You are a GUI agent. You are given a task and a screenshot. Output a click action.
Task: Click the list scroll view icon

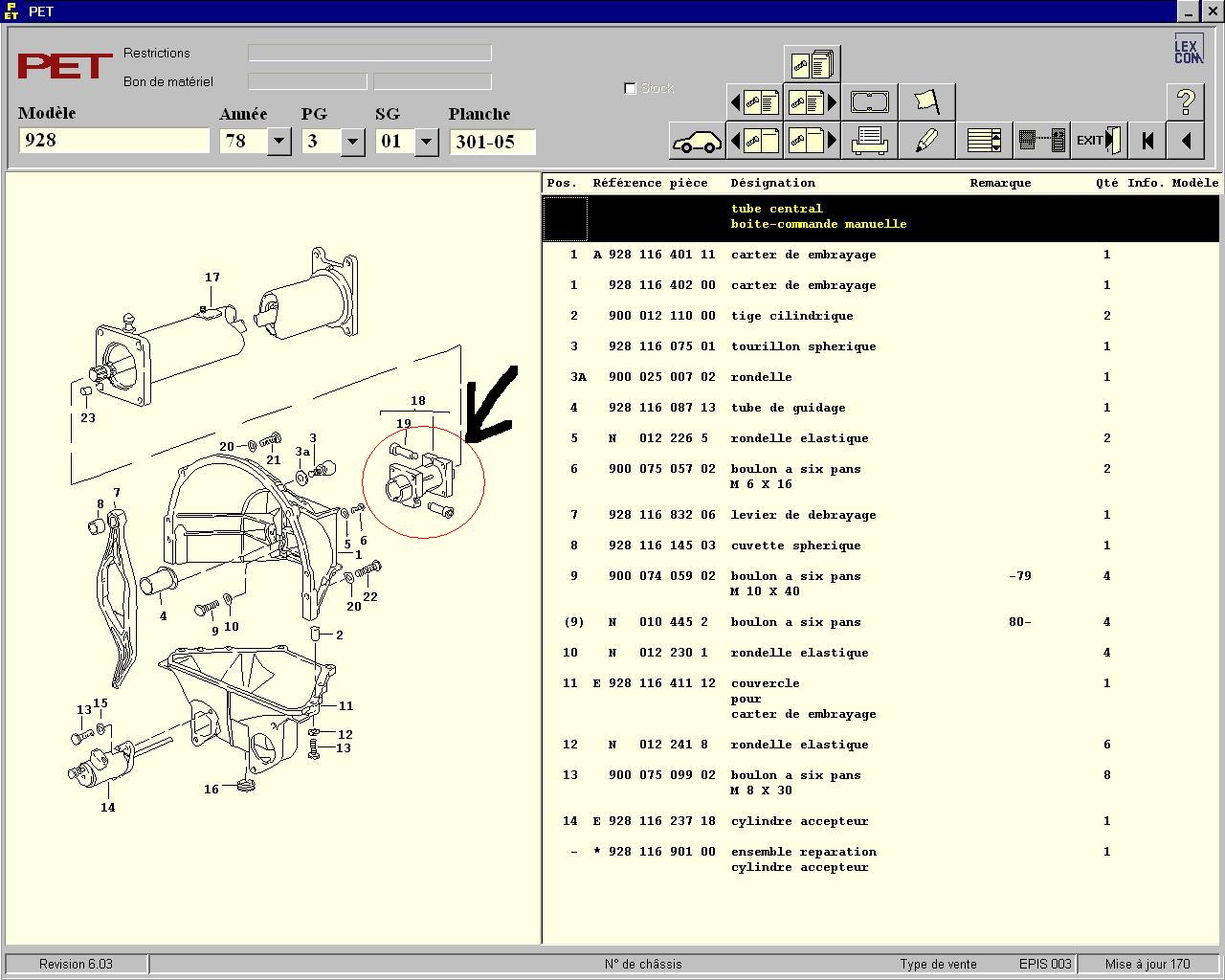983,141
